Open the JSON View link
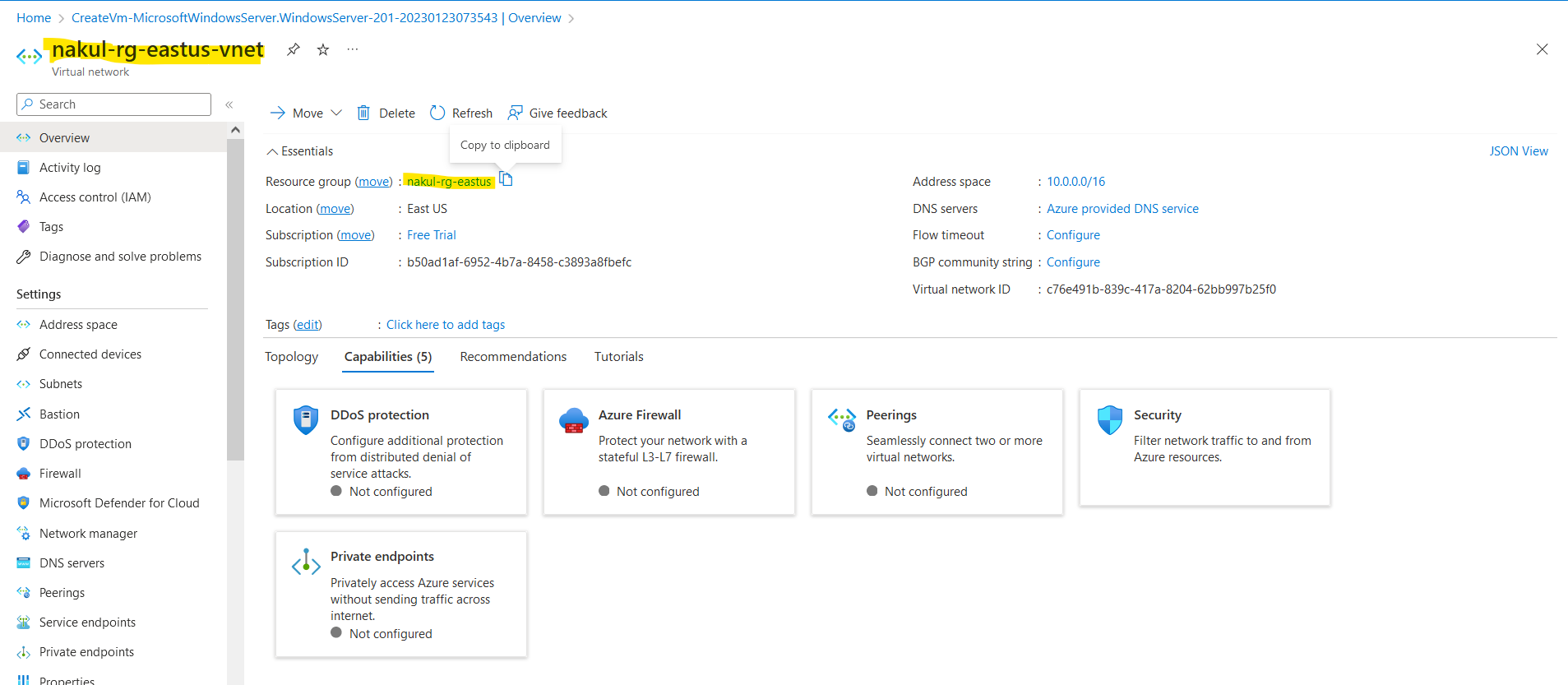Viewport: 1568px width, 685px height. pos(1519,151)
